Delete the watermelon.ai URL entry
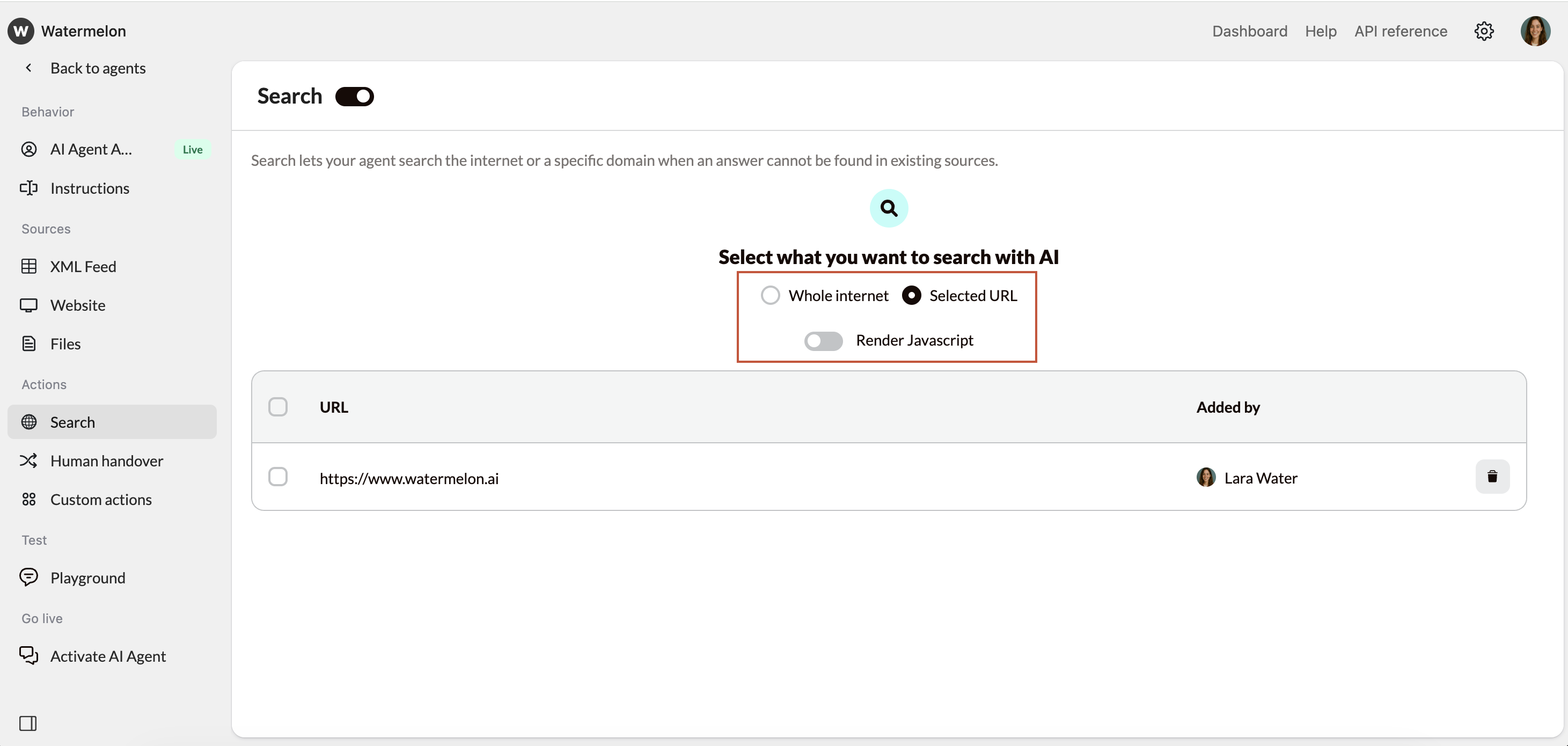Screen dimensions: 1568x746 pyautogui.click(x=1492, y=476)
